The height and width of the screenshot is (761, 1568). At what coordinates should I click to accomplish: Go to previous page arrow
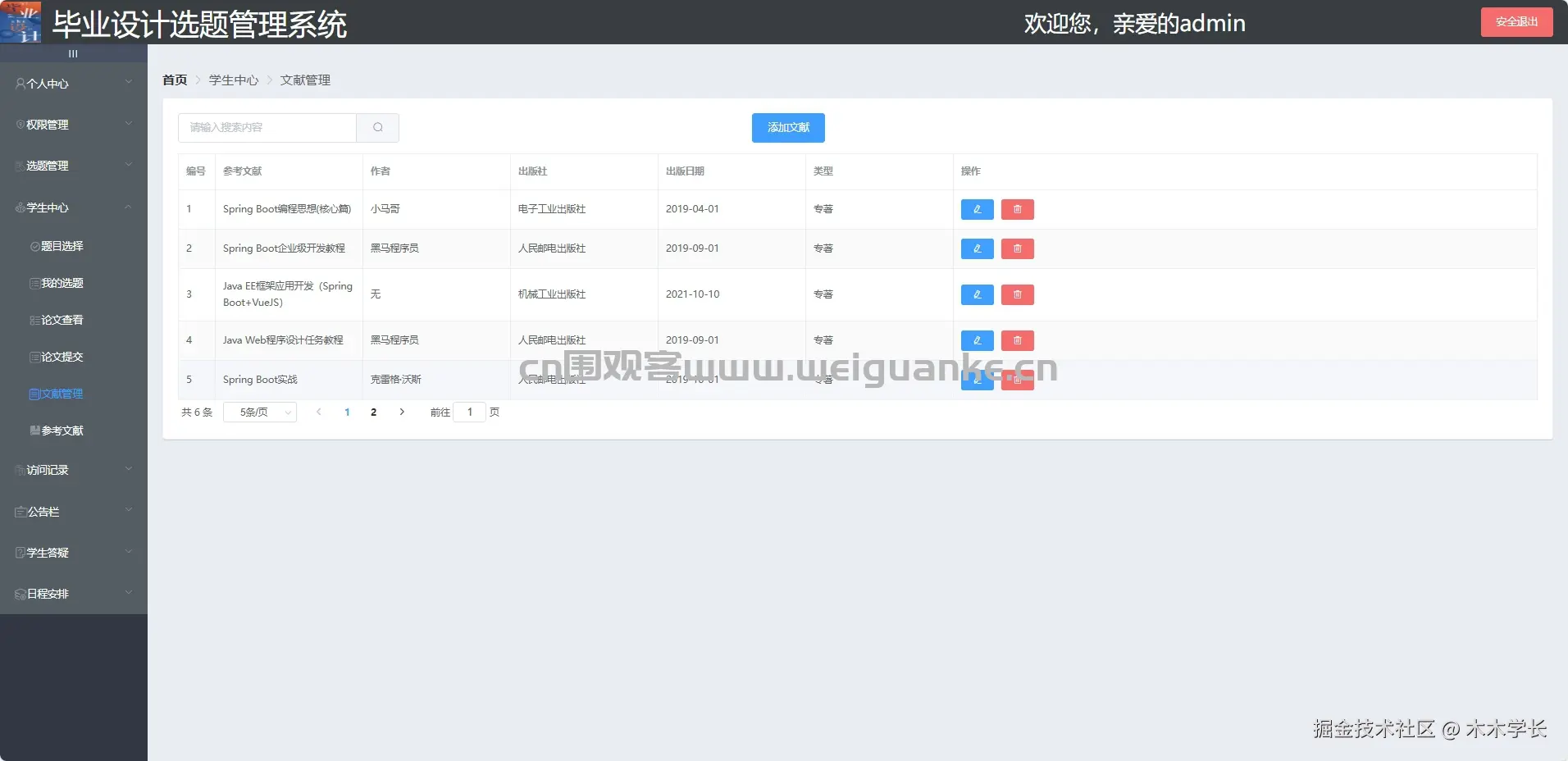click(x=318, y=412)
